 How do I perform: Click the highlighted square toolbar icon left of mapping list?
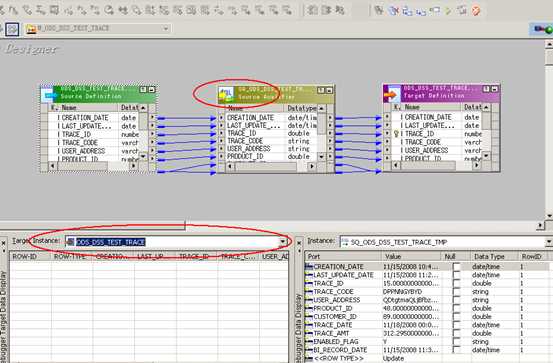pyautogui.click(x=12, y=29)
